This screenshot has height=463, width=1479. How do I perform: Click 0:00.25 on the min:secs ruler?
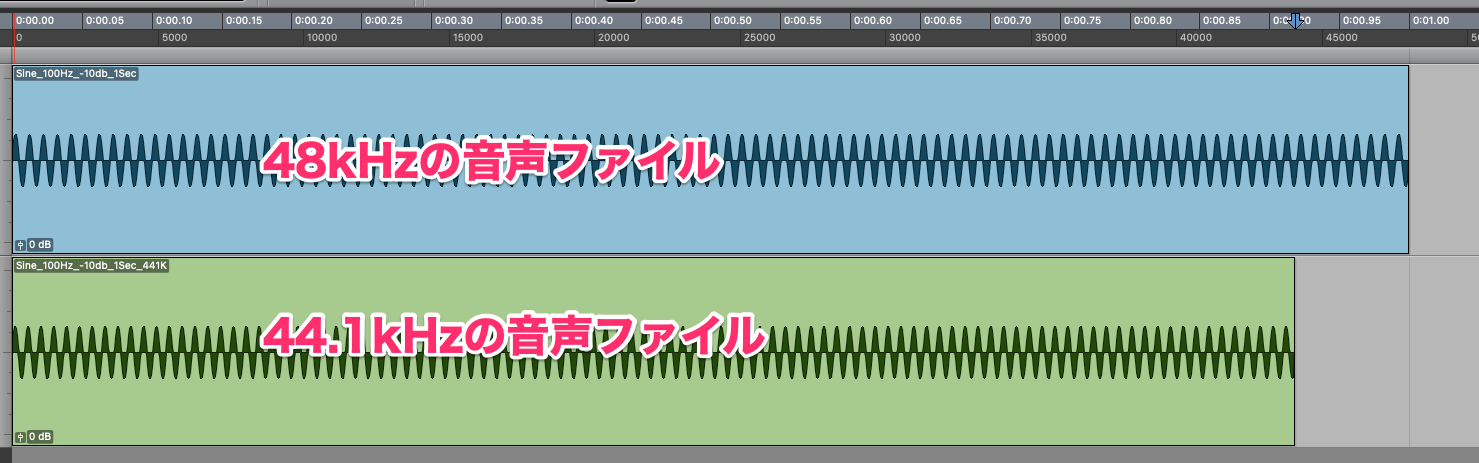pos(382,20)
